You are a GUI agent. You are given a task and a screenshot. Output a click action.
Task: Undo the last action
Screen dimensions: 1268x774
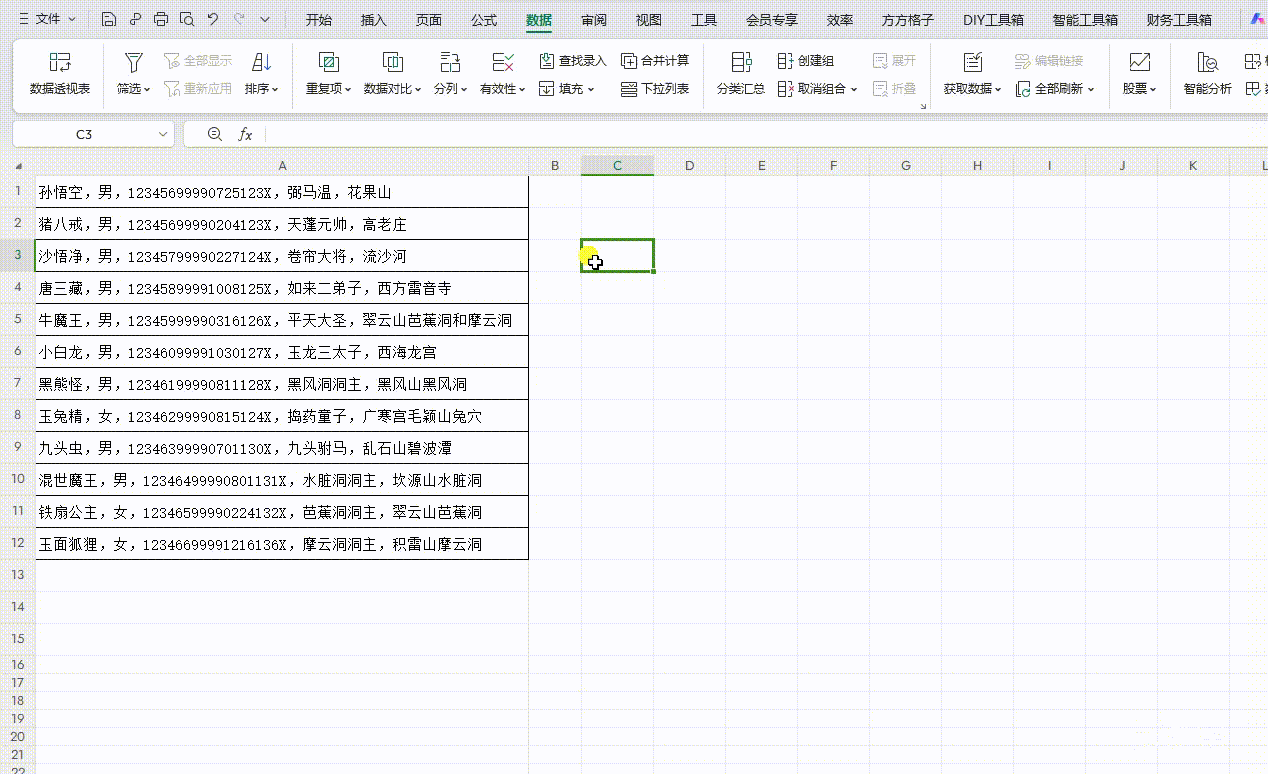click(x=213, y=19)
